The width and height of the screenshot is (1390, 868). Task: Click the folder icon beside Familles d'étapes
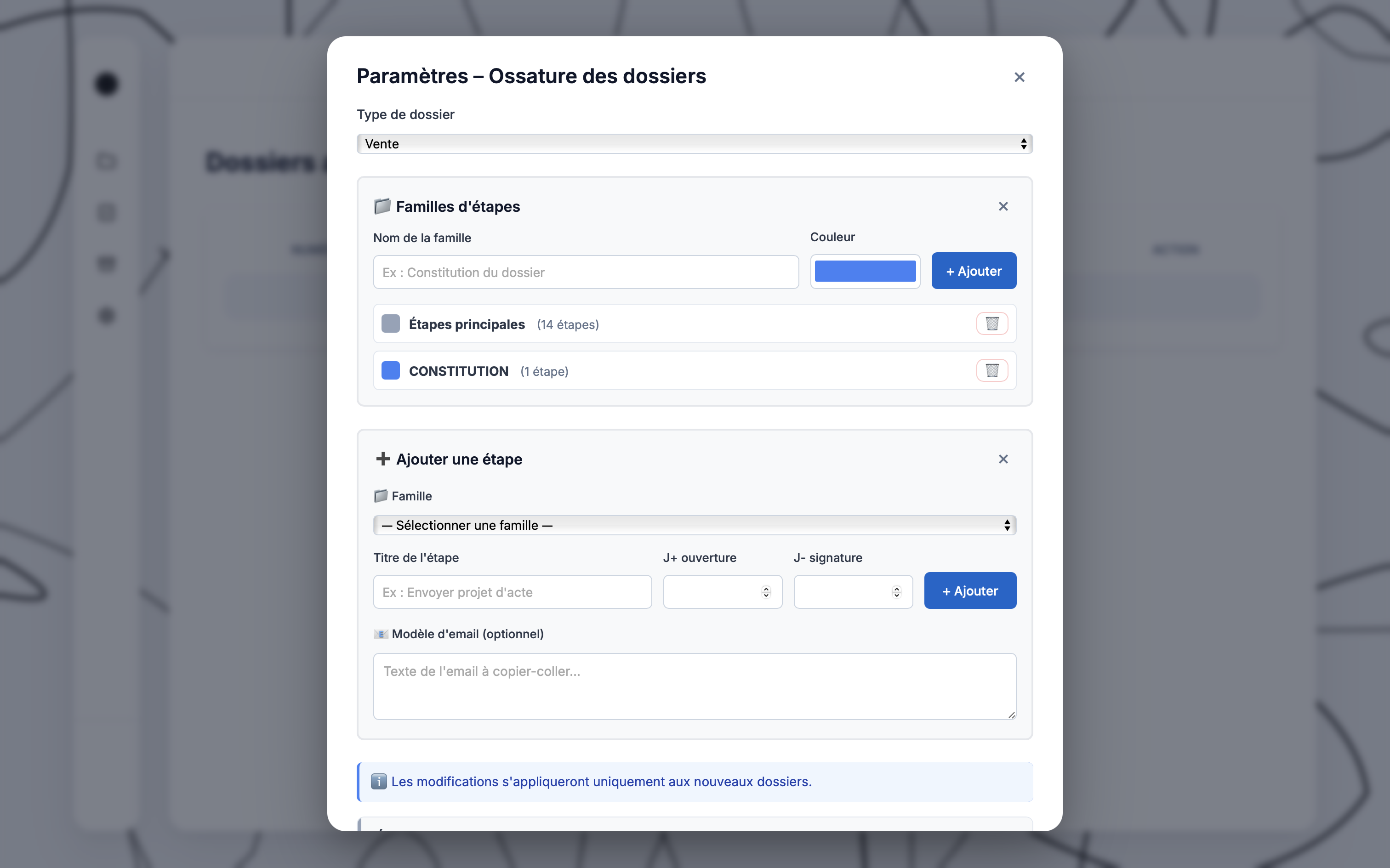(382, 206)
